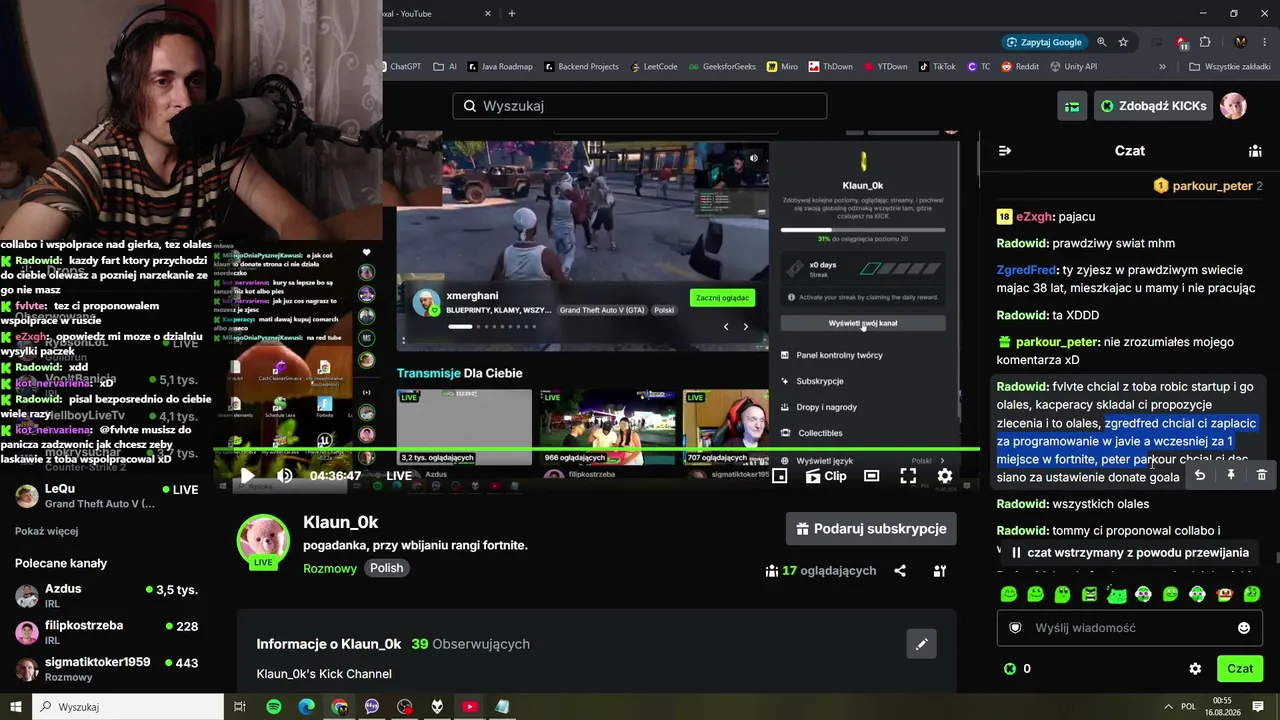Expand the hidden bookmarks overflow chevron
This screenshot has width=1280, height=720.
(x=1162, y=67)
